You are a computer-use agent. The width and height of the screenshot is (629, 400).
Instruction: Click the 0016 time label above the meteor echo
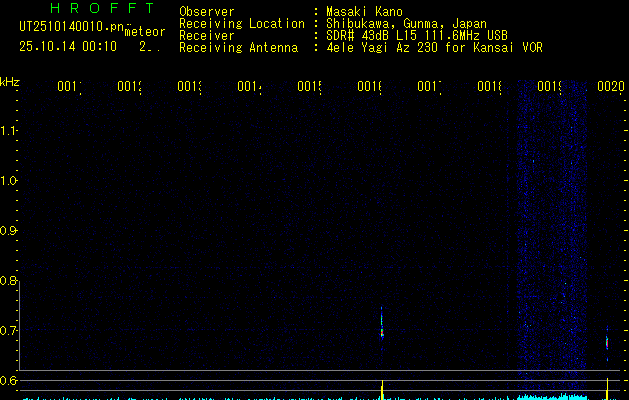[x=369, y=86]
